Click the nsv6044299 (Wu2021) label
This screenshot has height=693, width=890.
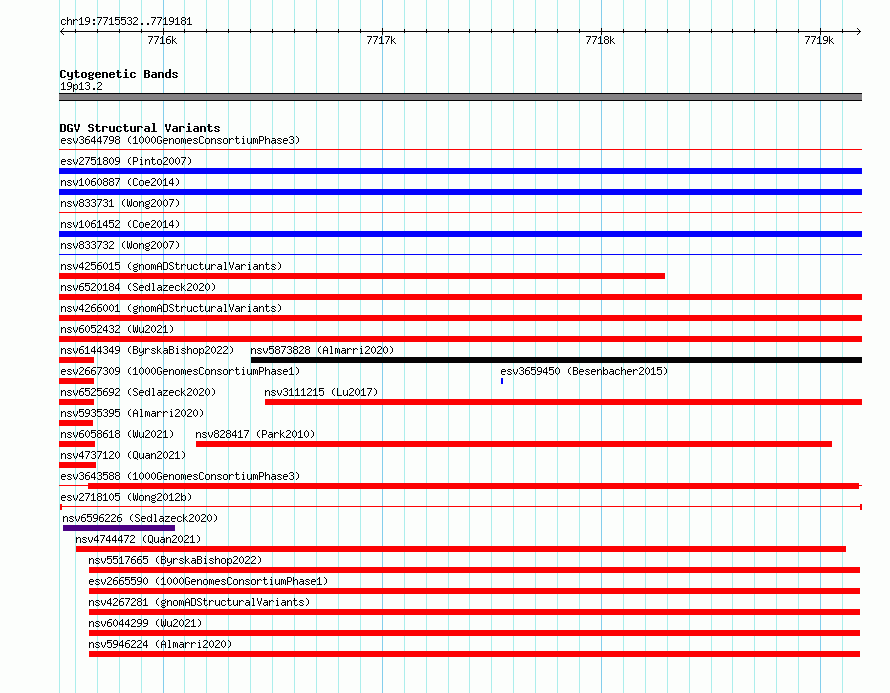[145, 623]
